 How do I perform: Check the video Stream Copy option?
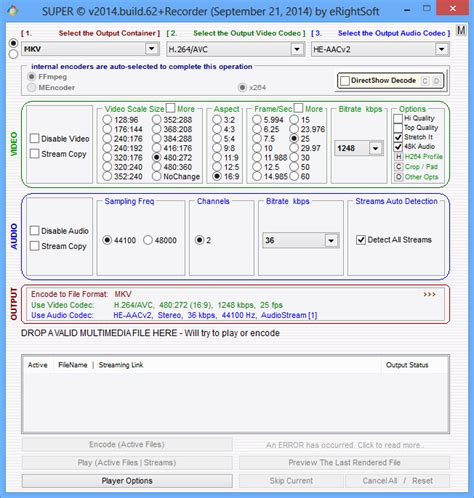pyautogui.click(x=34, y=154)
